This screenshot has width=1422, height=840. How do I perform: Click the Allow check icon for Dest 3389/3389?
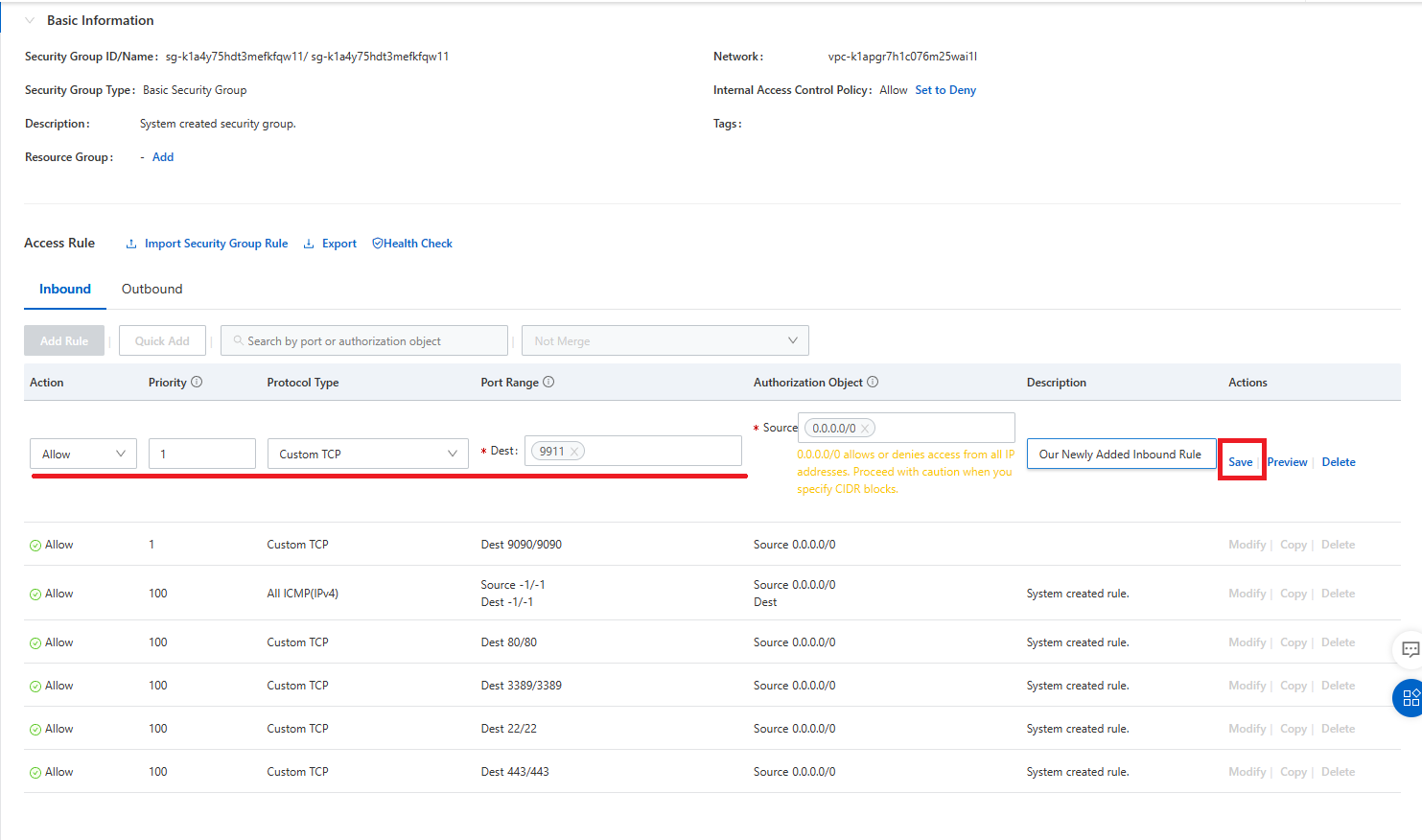click(35, 687)
